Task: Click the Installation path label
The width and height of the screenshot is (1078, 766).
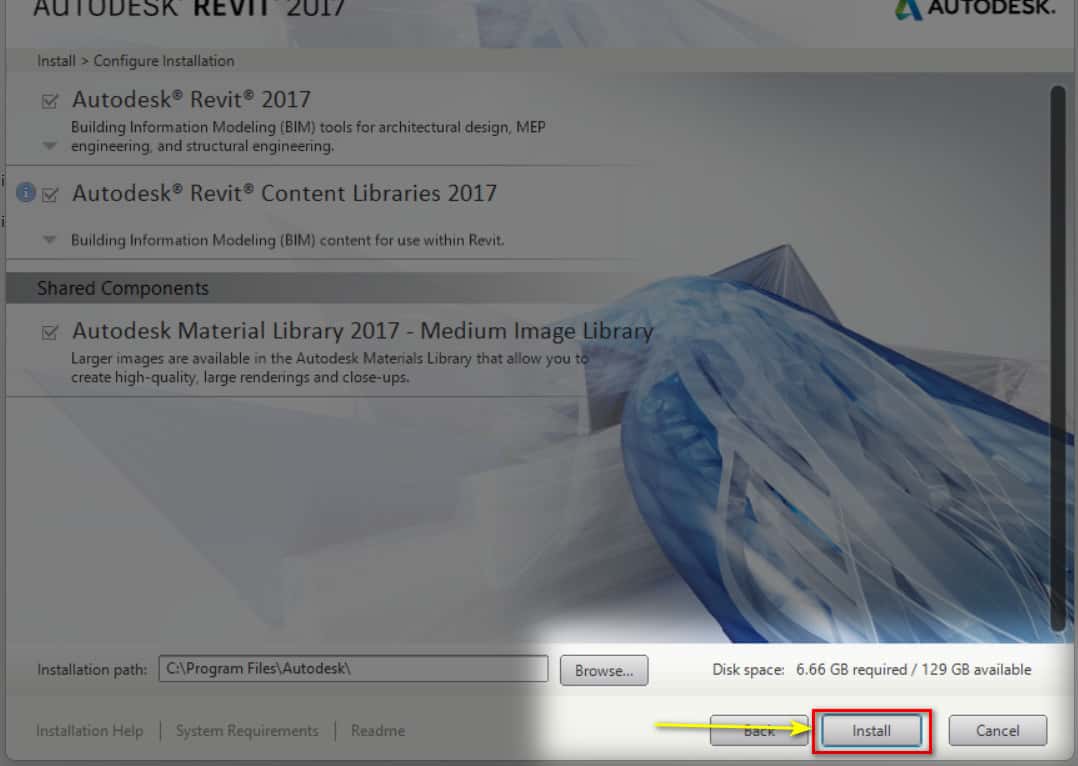Action: pyautogui.click(x=92, y=670)
